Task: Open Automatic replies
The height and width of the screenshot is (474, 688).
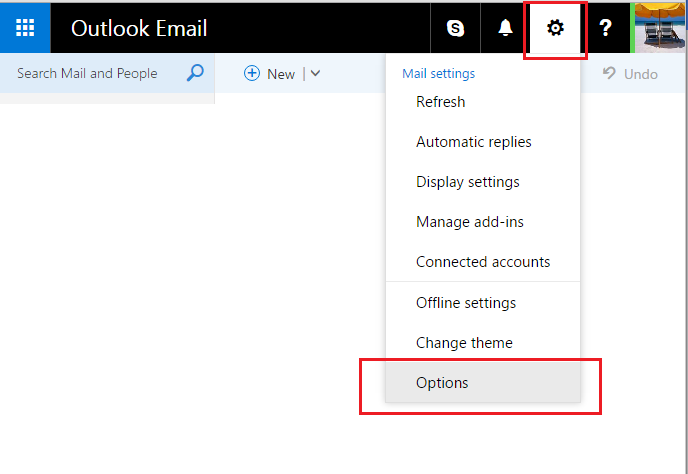Action: [x=483, y=142]
